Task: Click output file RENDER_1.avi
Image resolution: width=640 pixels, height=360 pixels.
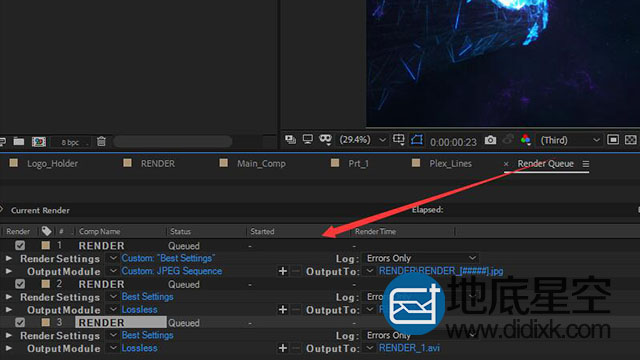Action: [x=409, y=348]
